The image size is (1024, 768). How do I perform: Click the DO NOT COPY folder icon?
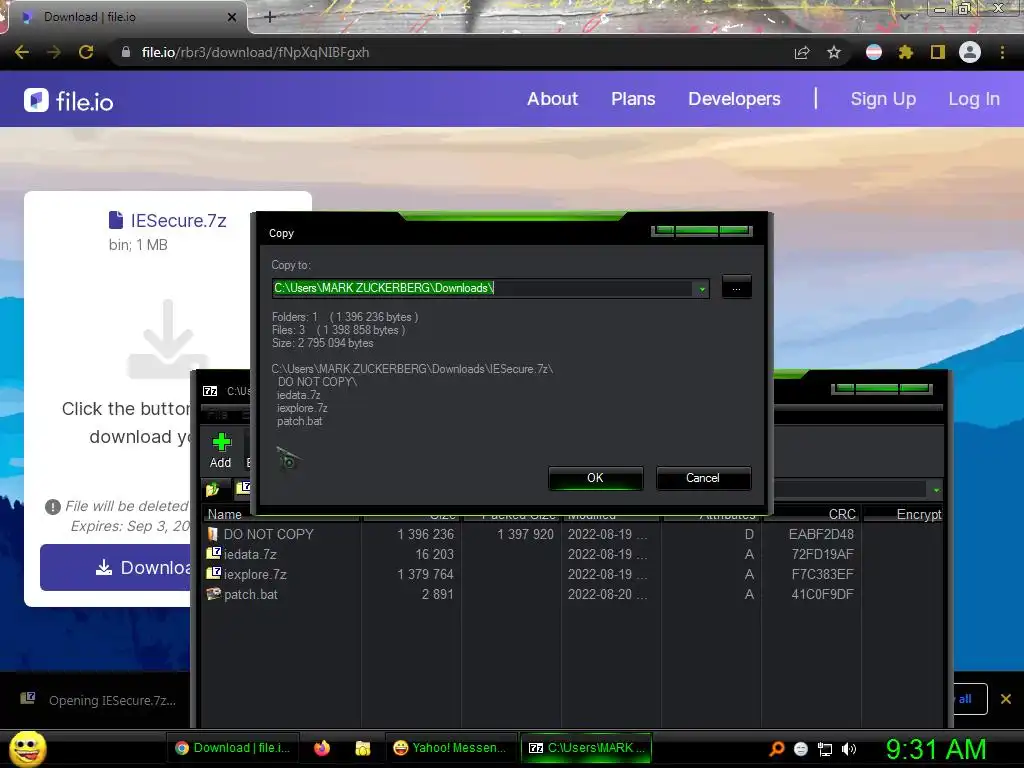click(x=213, y=534)
